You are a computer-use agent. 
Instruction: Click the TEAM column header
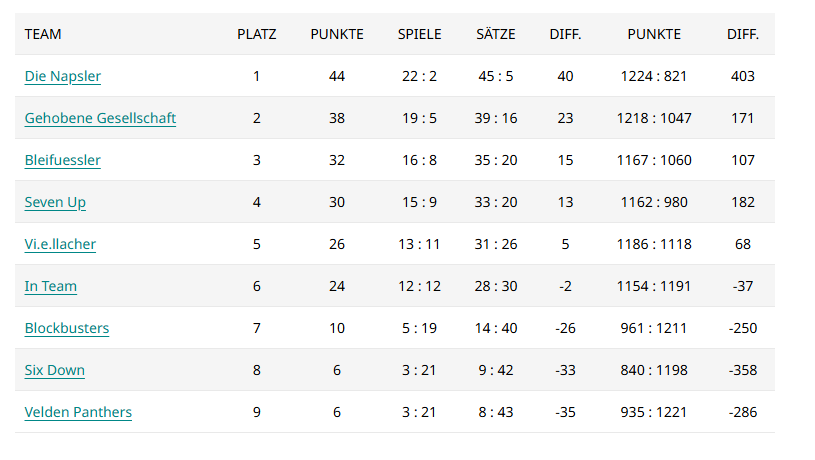pos(43,34)
